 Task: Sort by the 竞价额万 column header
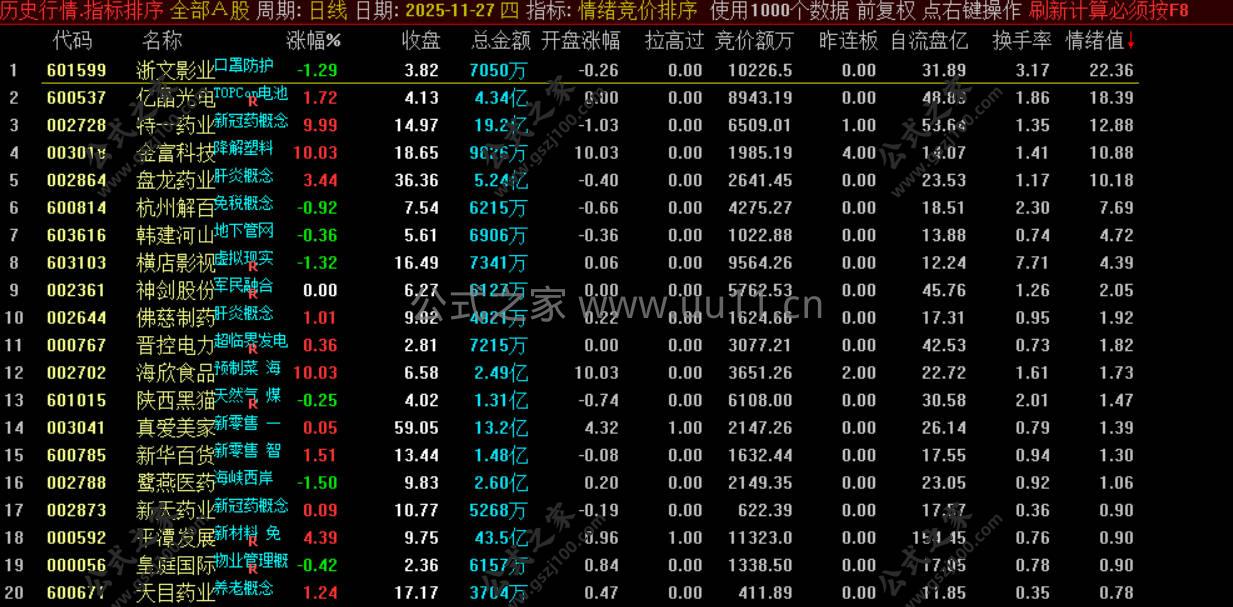(754, 41)
